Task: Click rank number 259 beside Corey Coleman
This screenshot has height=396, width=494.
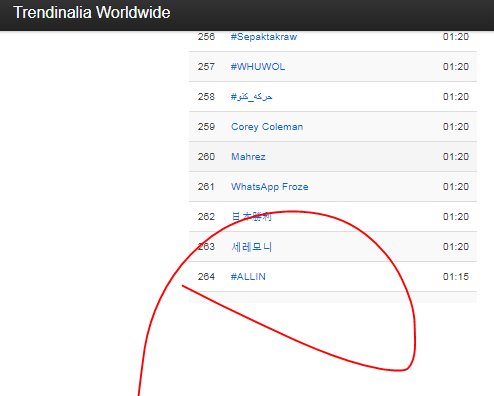Action: point(206,127)
